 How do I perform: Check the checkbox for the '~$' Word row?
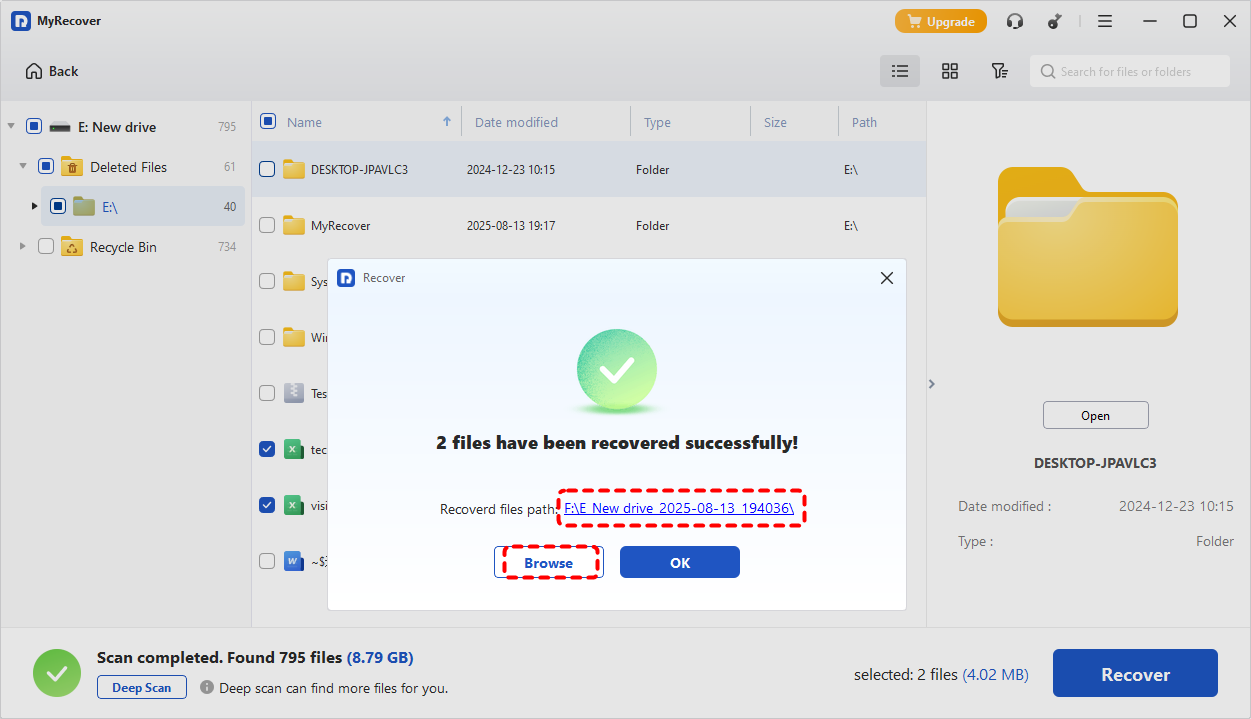pyautogui.click(x=267, y=561)
